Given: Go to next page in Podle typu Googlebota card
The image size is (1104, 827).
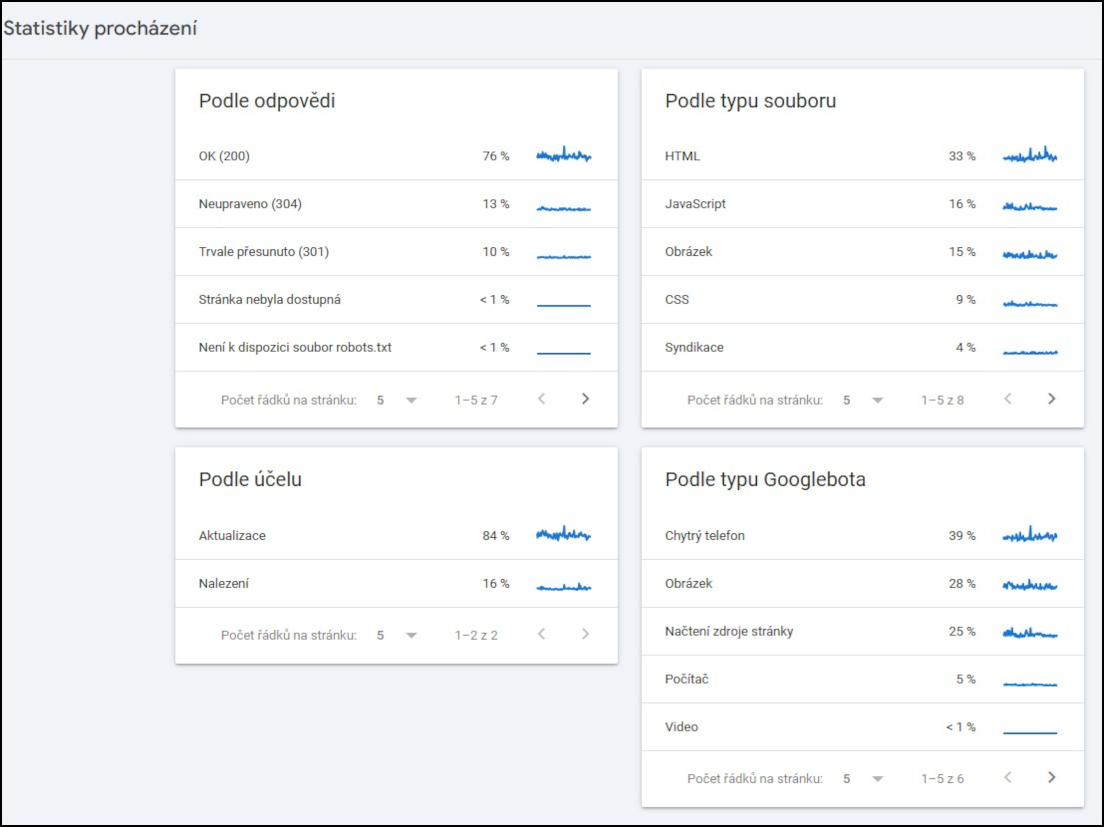Looking at the screenshot, I should pyautogui.click(x=1051, y=777).
